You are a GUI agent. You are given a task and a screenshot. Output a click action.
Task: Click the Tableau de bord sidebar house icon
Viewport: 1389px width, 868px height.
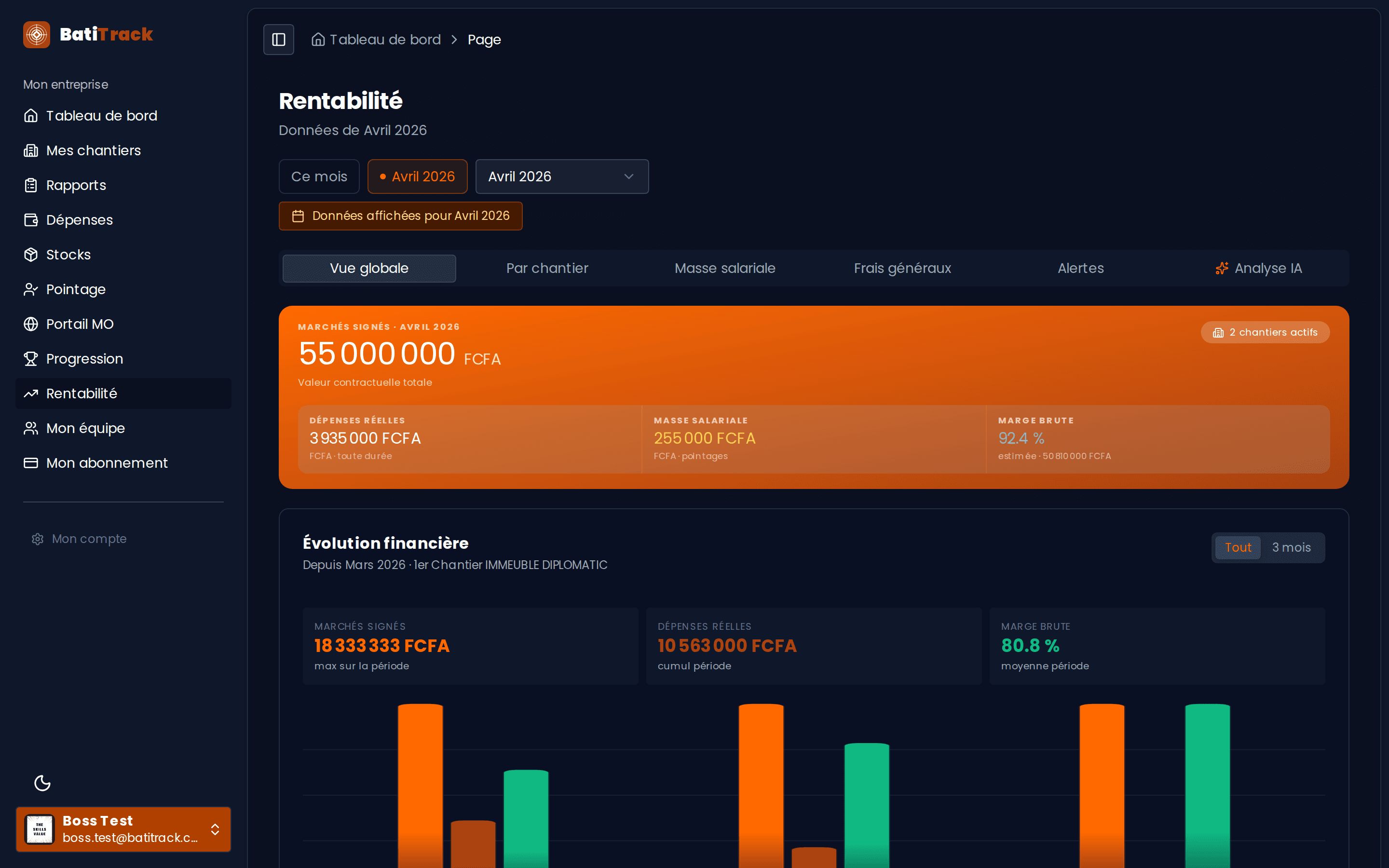(x=31, y=116)
